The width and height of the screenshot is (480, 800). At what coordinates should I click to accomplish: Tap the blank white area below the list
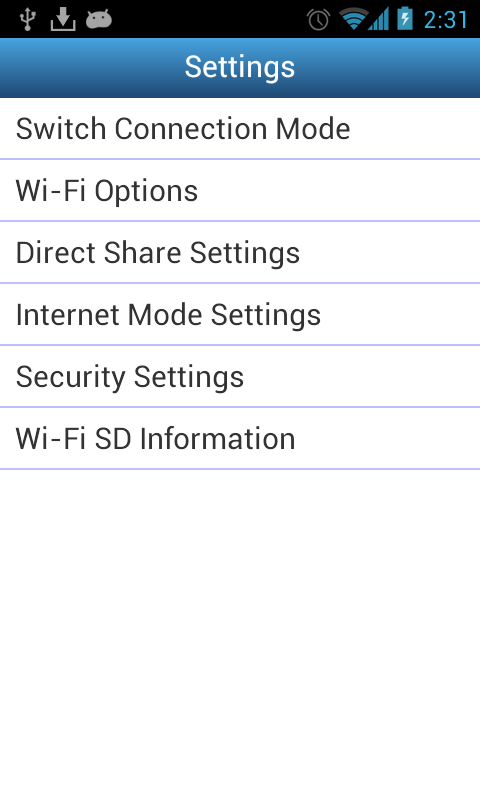pos(240,635)
